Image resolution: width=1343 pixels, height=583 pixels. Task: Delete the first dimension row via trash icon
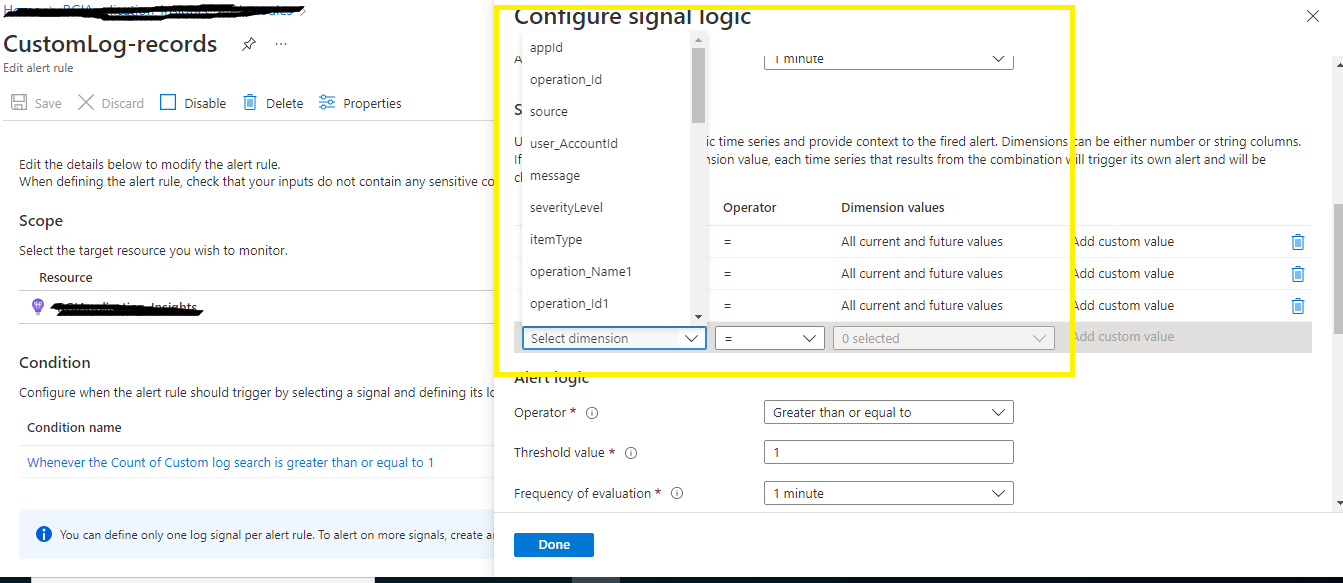click(1298, 241)
